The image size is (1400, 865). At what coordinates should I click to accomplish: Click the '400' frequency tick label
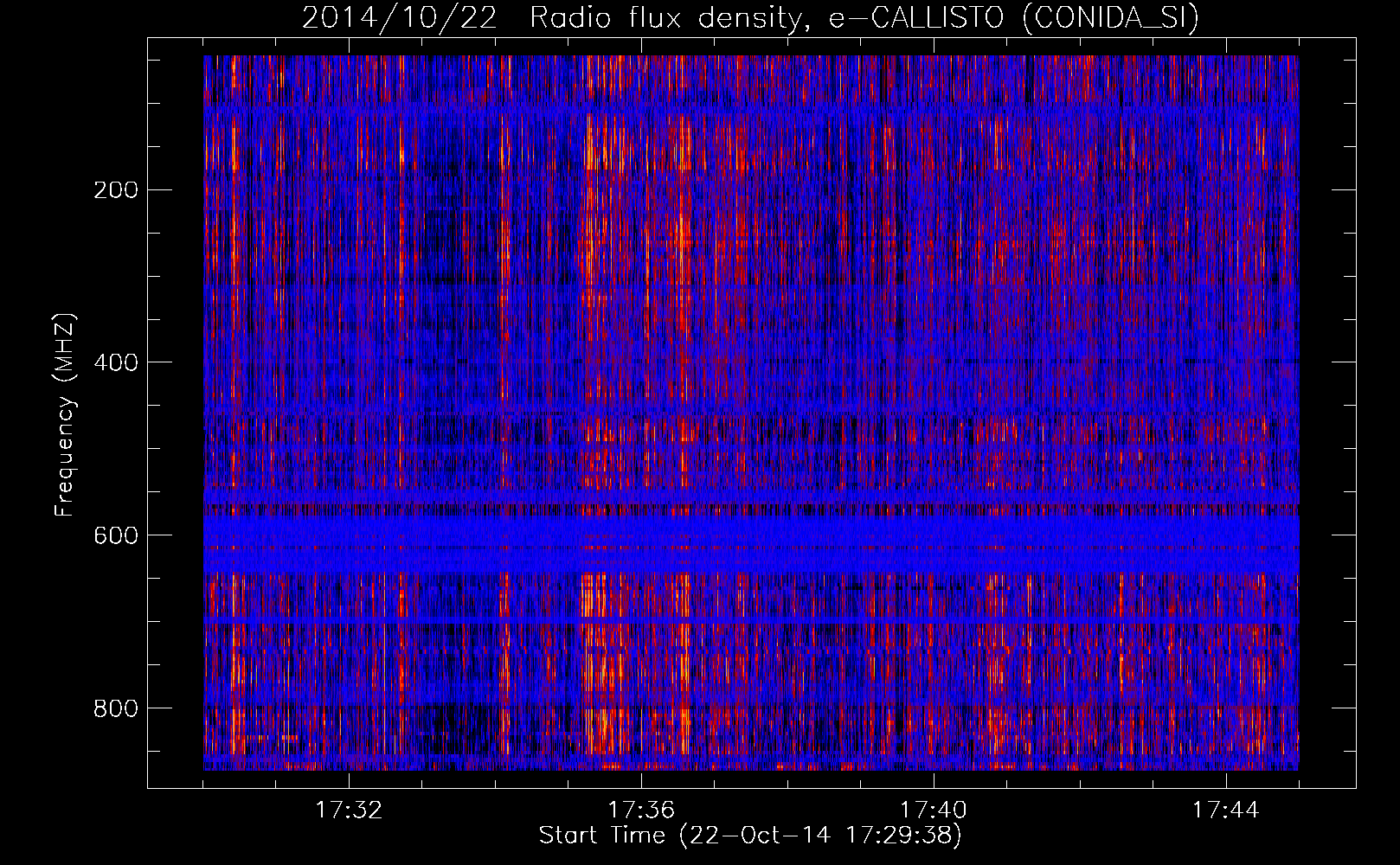[115, 362]
